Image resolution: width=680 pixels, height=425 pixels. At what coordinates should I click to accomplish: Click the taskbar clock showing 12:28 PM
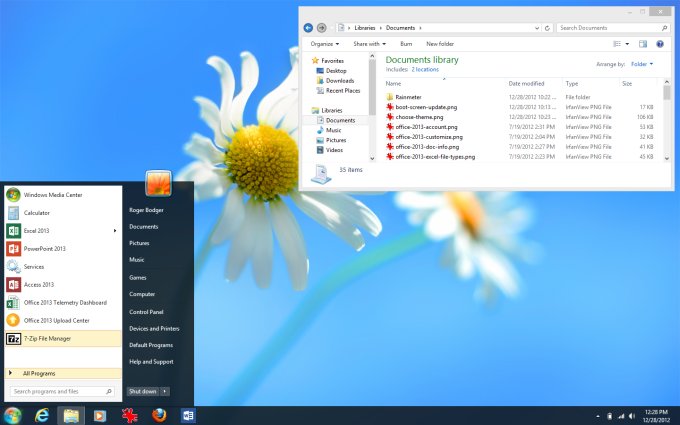(656, 416)
